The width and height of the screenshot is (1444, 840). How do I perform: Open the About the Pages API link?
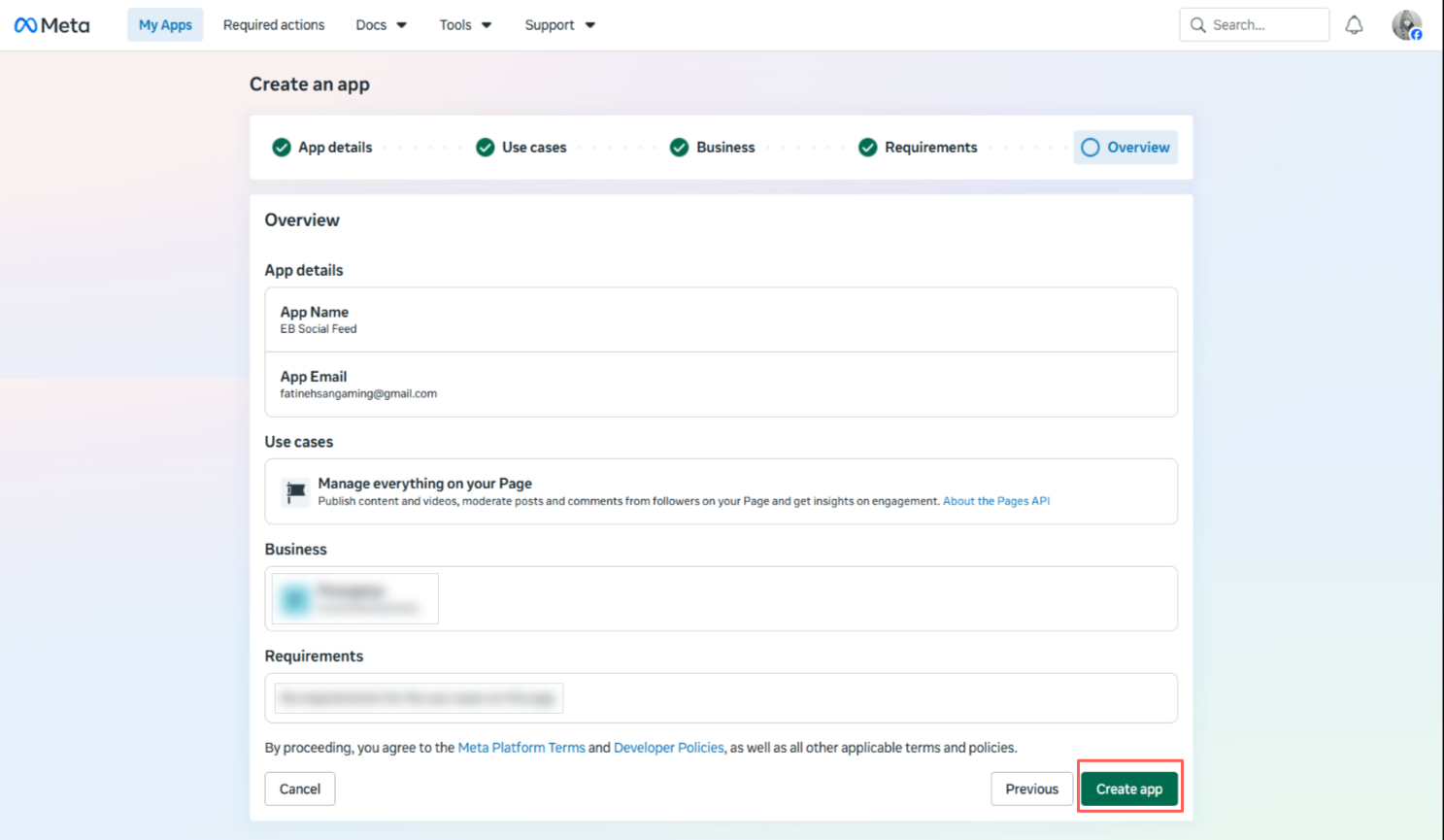pyautogui.click(x=996, y=501)
